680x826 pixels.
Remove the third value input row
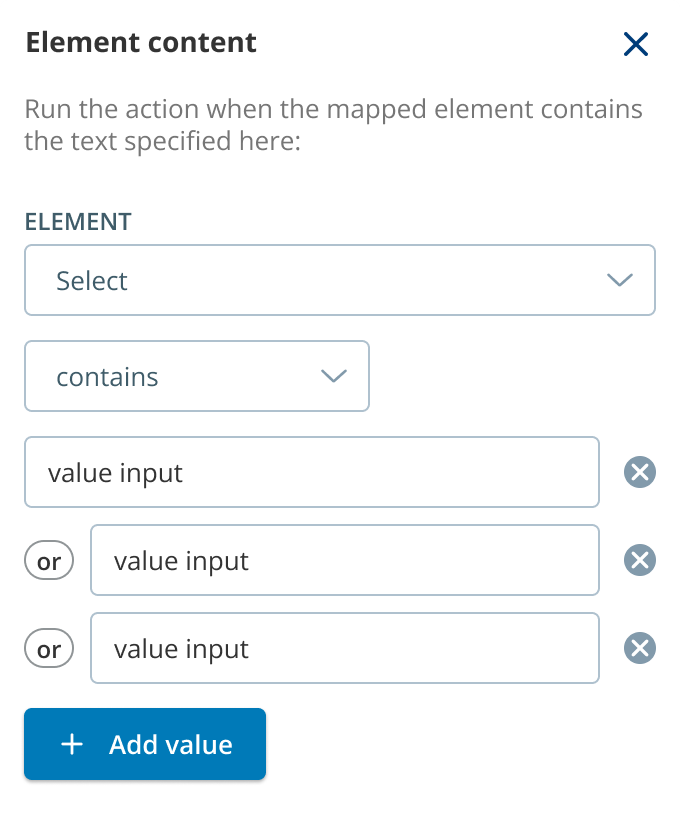click(x=640, y=648)
